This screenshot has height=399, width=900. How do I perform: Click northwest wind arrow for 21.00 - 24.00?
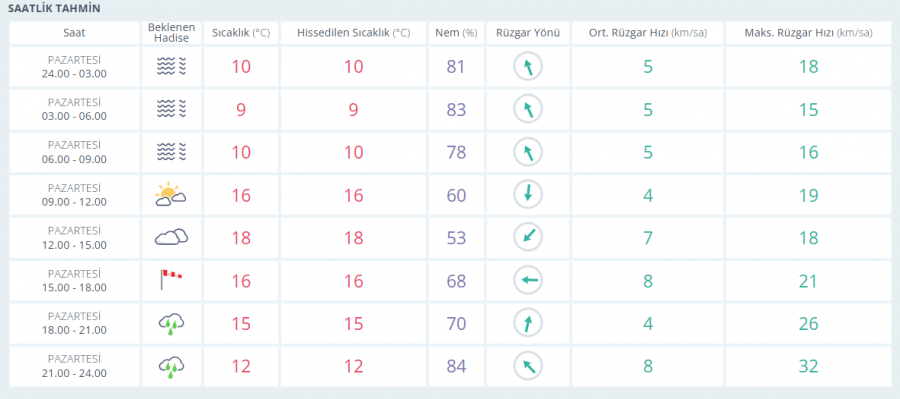(x=527, y=366)
